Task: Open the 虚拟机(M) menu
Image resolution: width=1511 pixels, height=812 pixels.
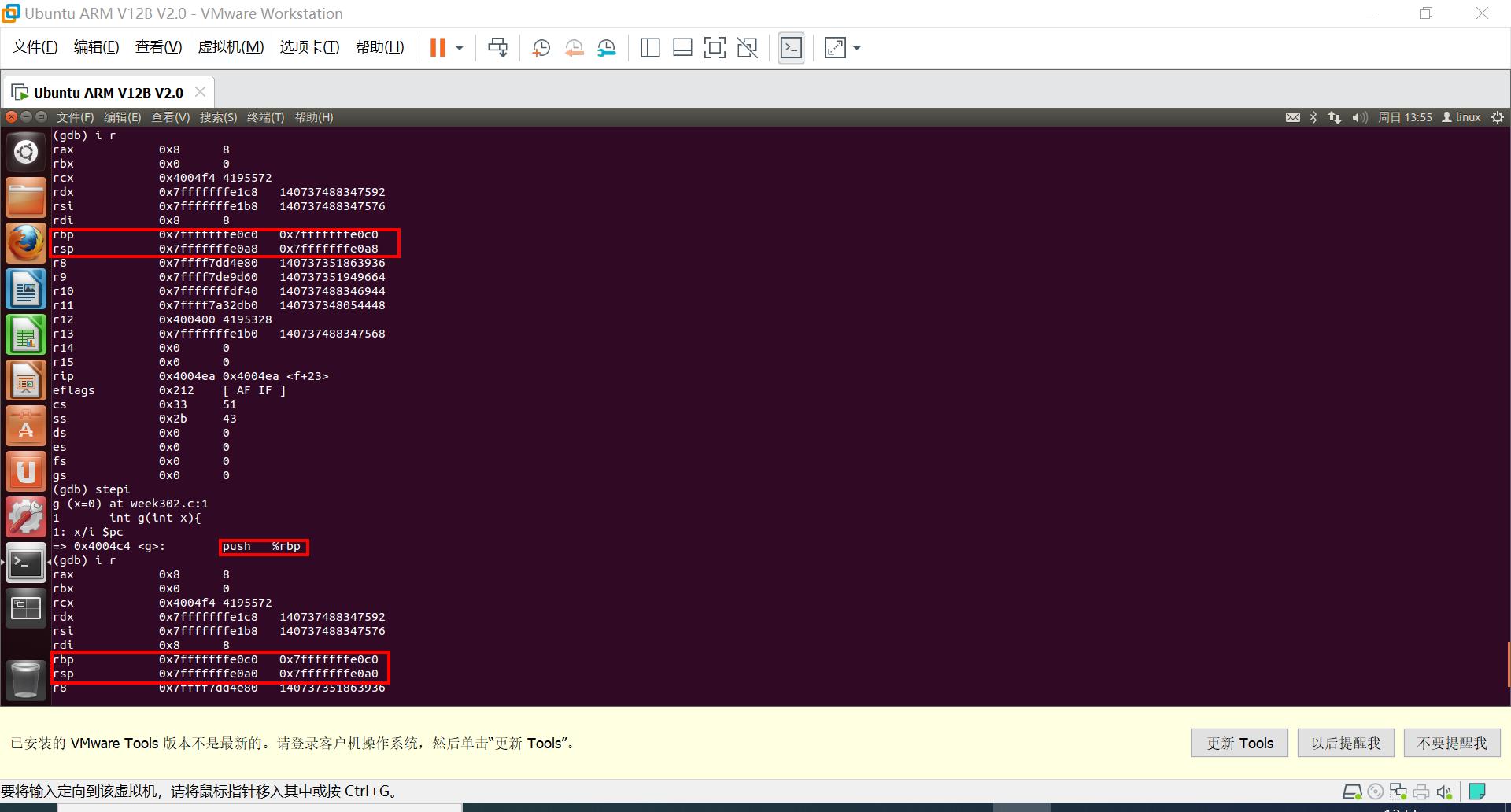Action: [x=231, y=47]
